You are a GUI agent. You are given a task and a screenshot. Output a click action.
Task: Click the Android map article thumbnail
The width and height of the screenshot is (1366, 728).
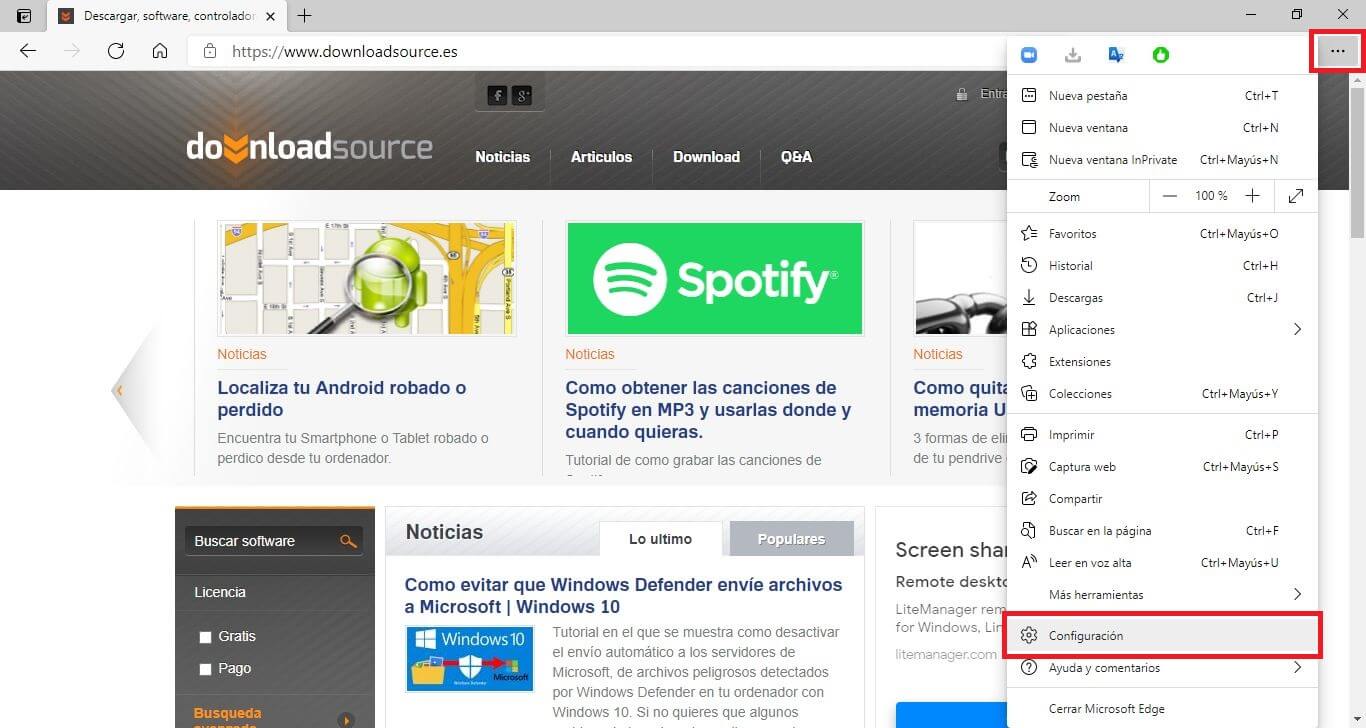pyautogui.click(x=367, y=279)
